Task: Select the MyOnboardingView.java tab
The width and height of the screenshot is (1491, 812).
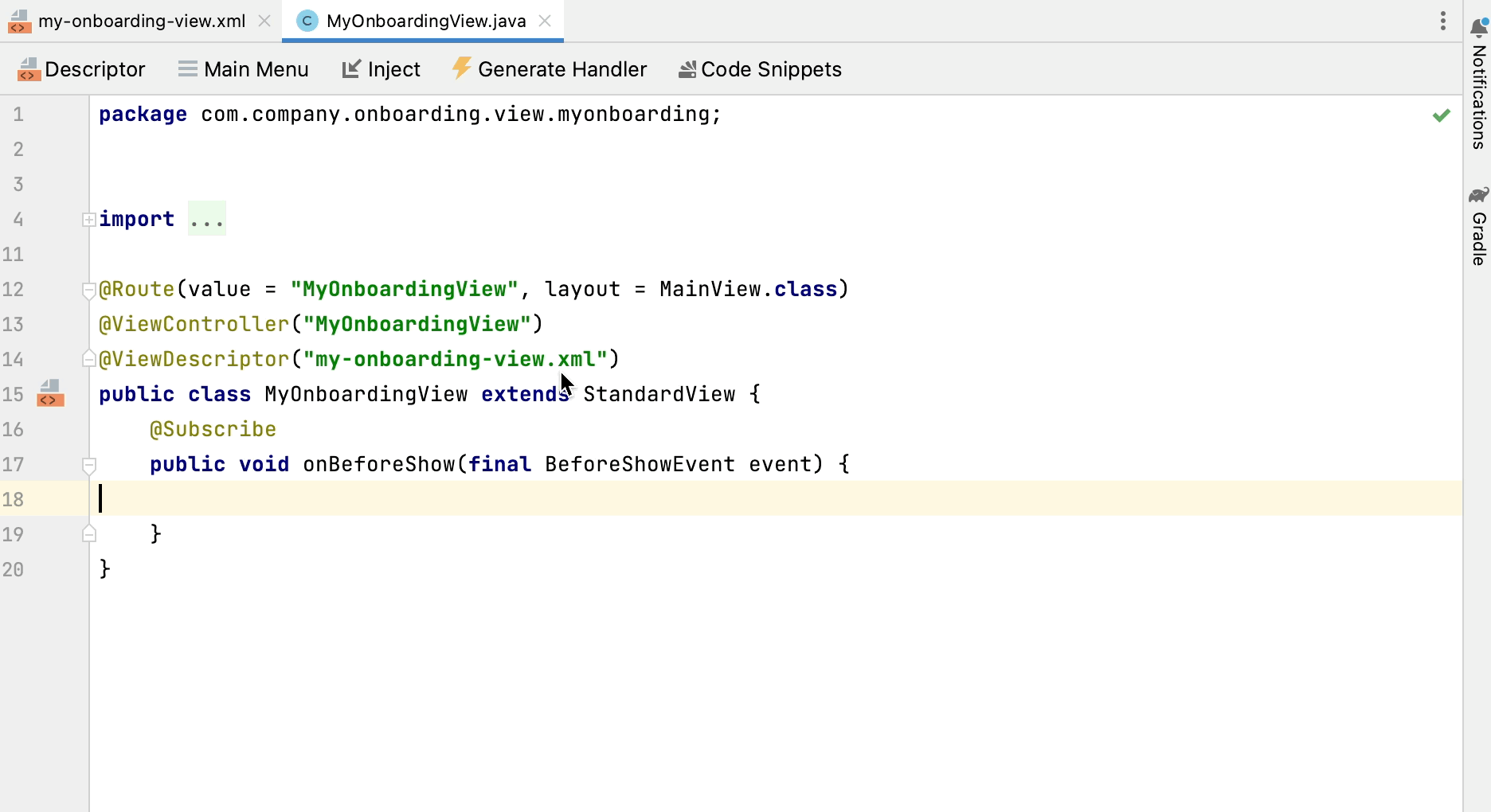Action: click(x=425, y=21)
